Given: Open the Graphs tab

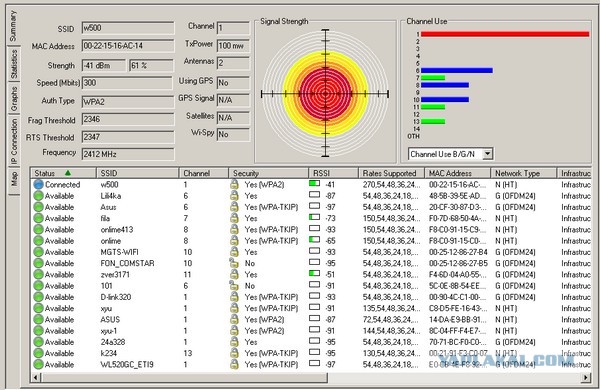Looking at the screenshot, I should [x=14, y=98].
